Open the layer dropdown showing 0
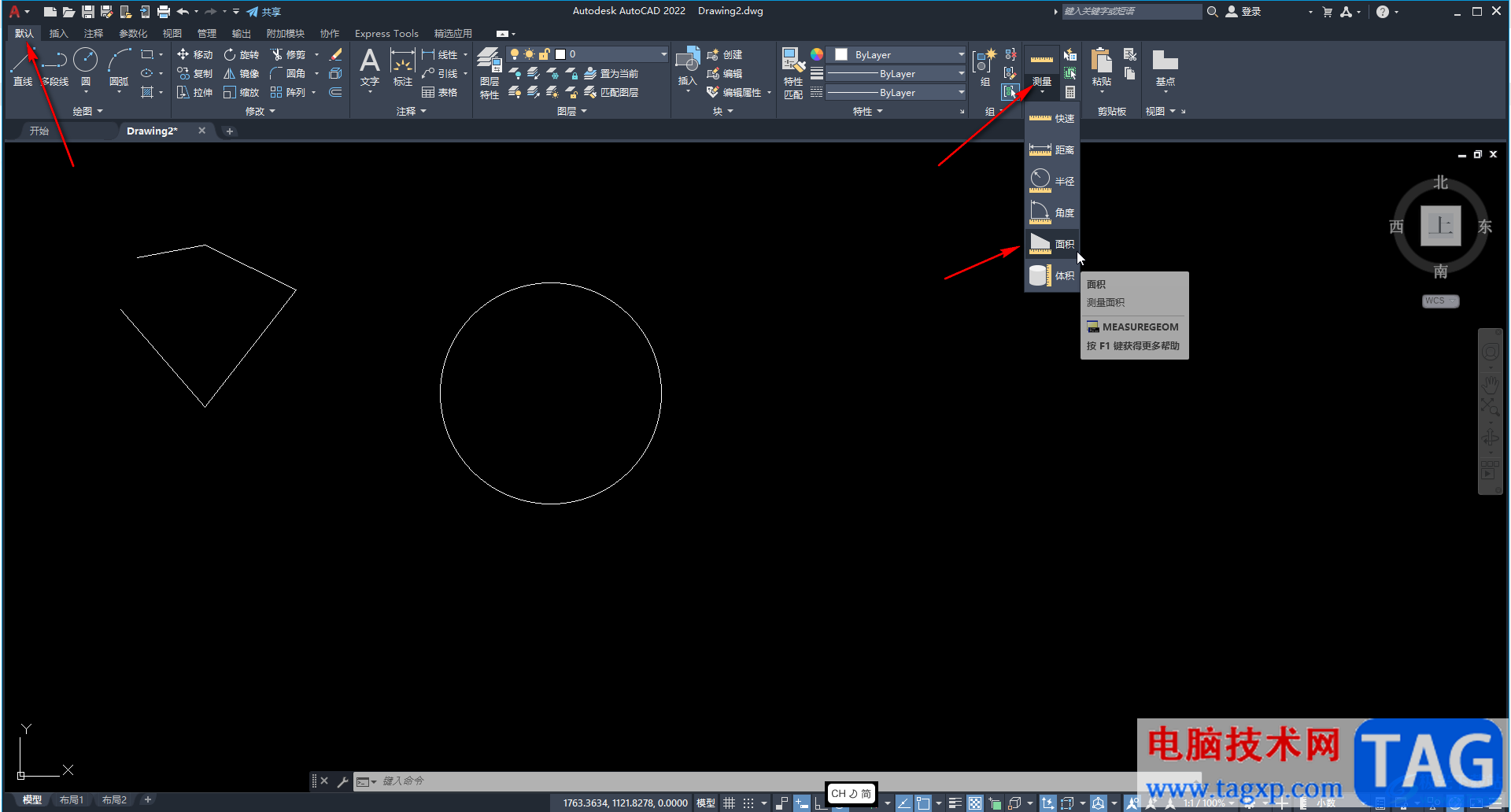The image size is (1511, 812). 587,54
